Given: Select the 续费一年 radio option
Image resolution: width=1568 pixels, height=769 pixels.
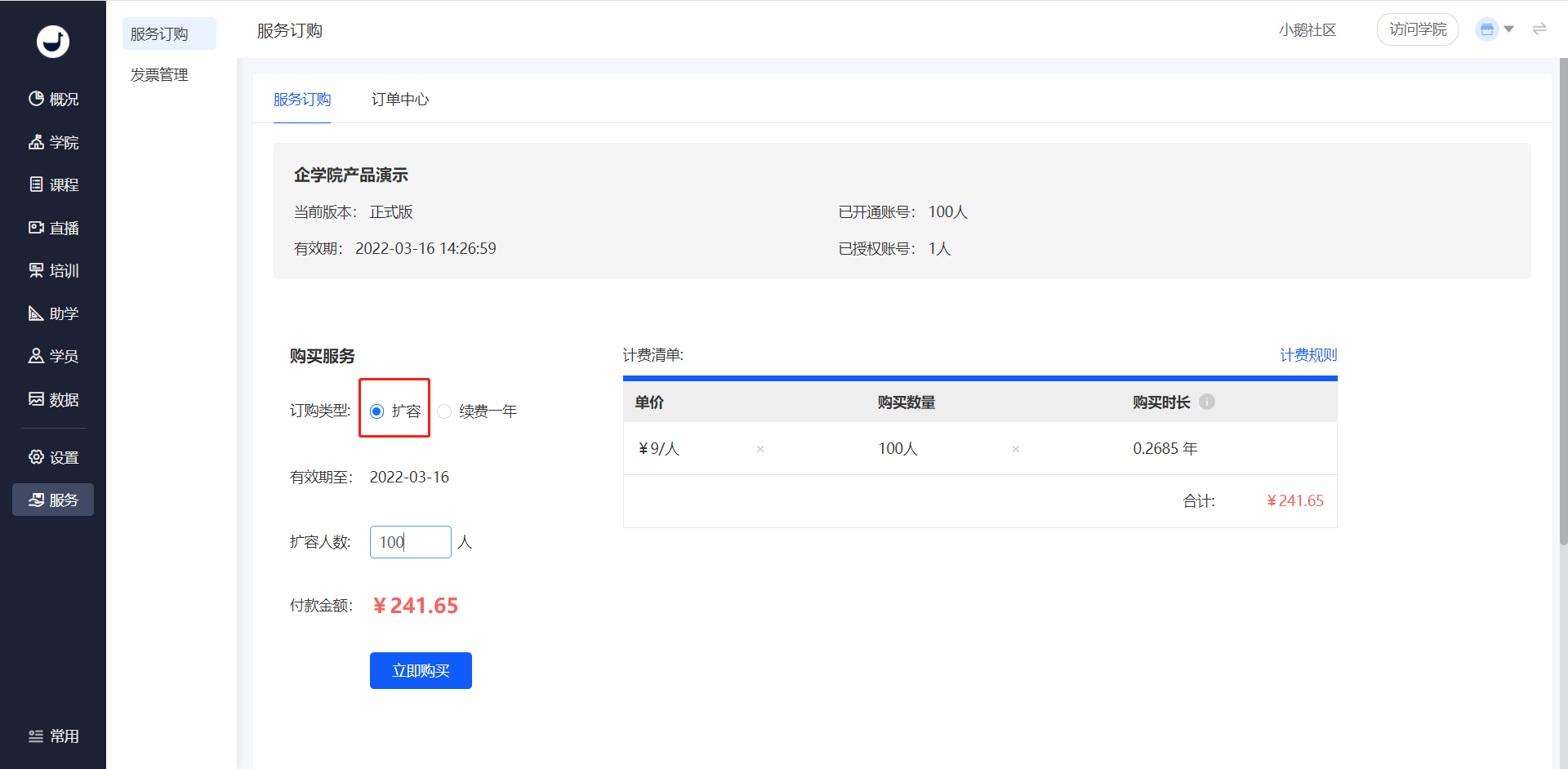Looking at the screenshot, I should pyautogui.click(x=444, y=411).
